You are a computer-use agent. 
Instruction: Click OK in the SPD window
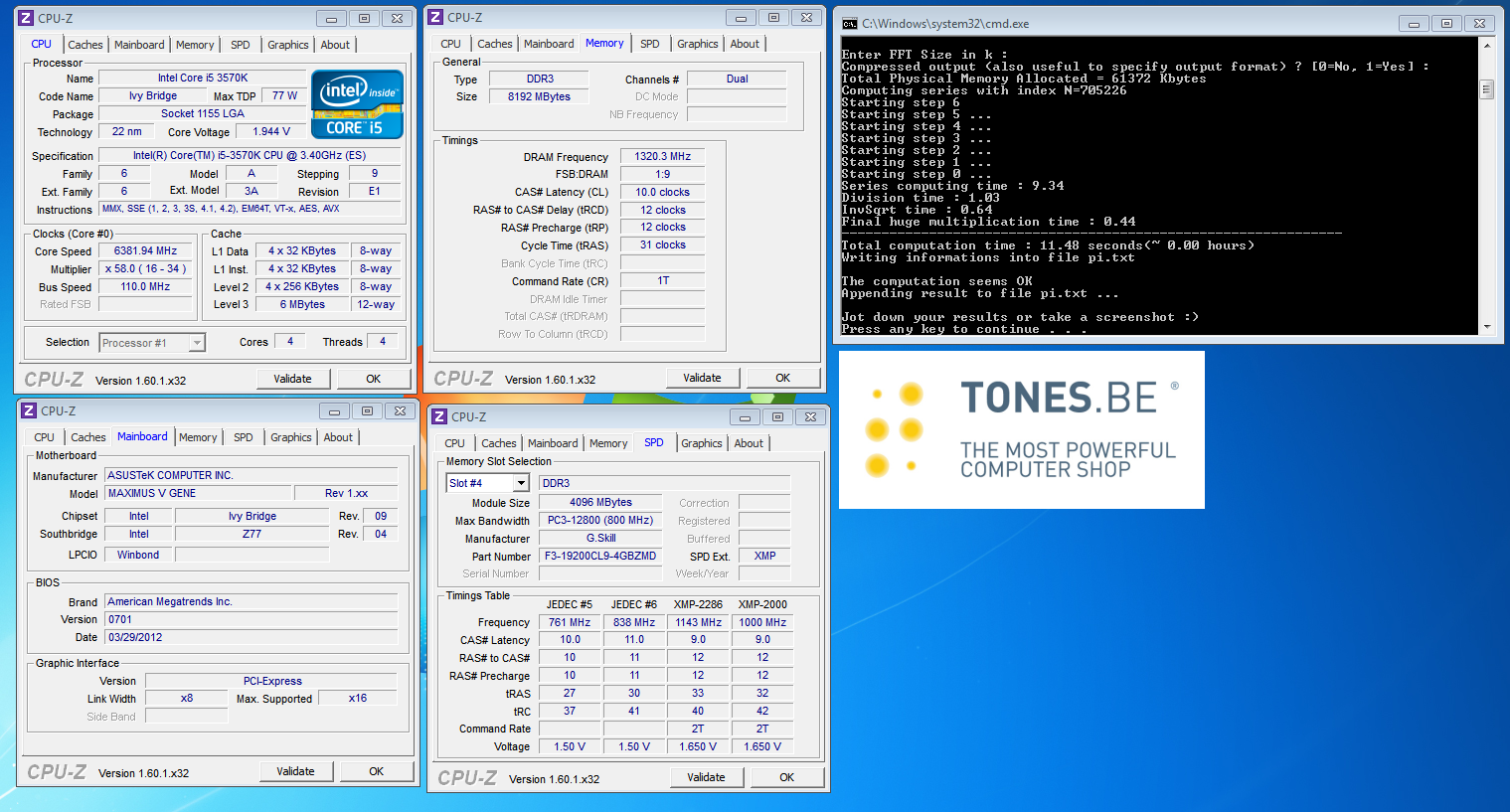pos(787,777)
